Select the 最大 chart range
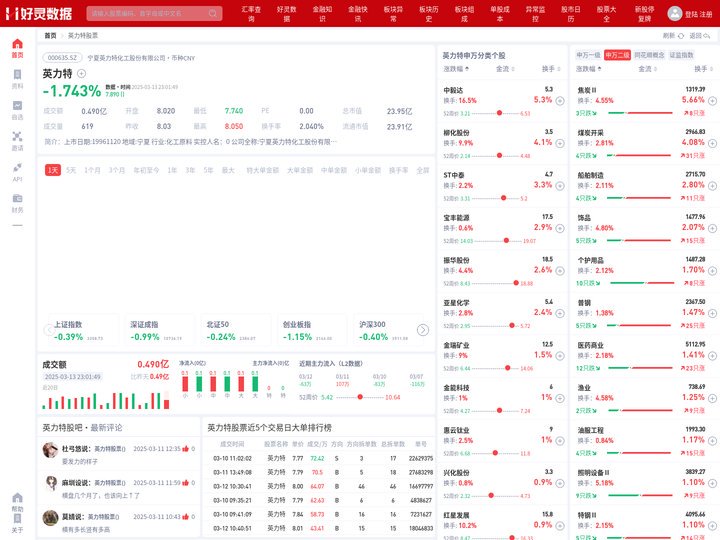 (228, 170)
